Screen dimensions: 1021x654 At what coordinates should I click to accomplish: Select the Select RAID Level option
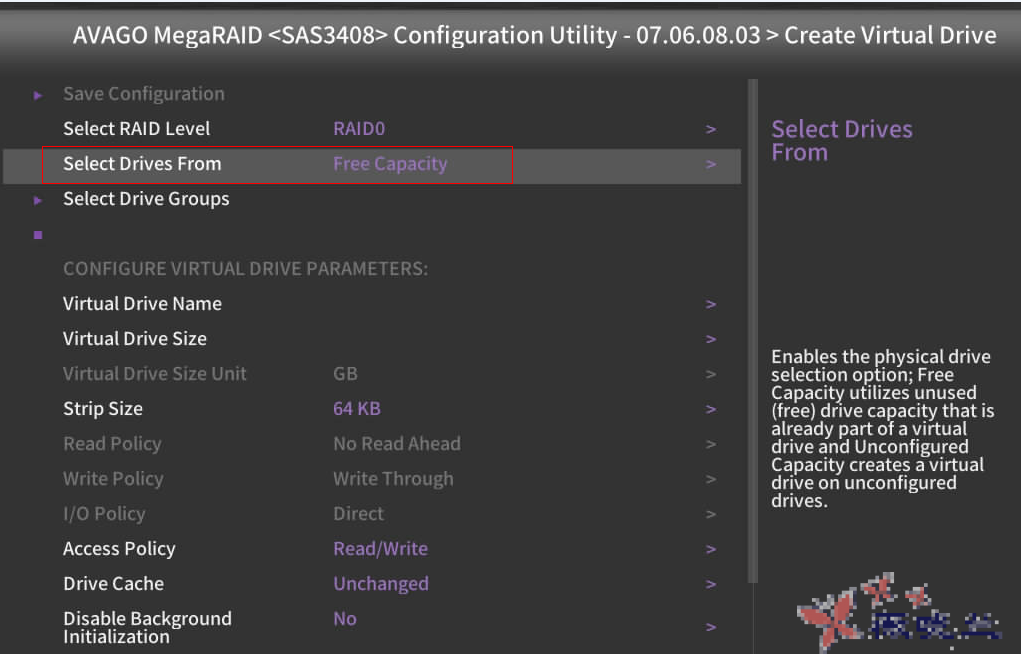(x=137, y=128)
